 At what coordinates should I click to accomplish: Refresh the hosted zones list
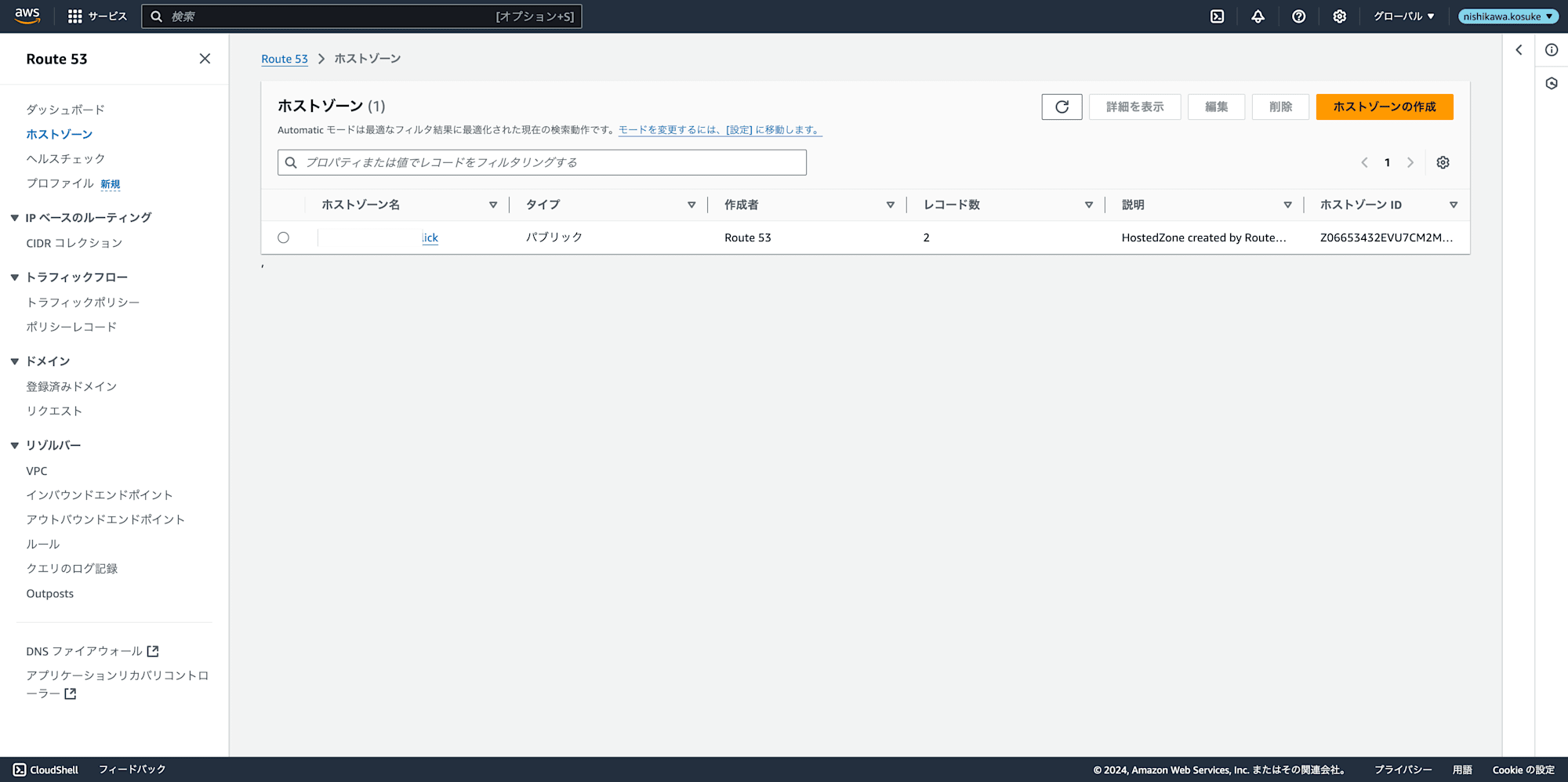click(x=1062, y=107)
